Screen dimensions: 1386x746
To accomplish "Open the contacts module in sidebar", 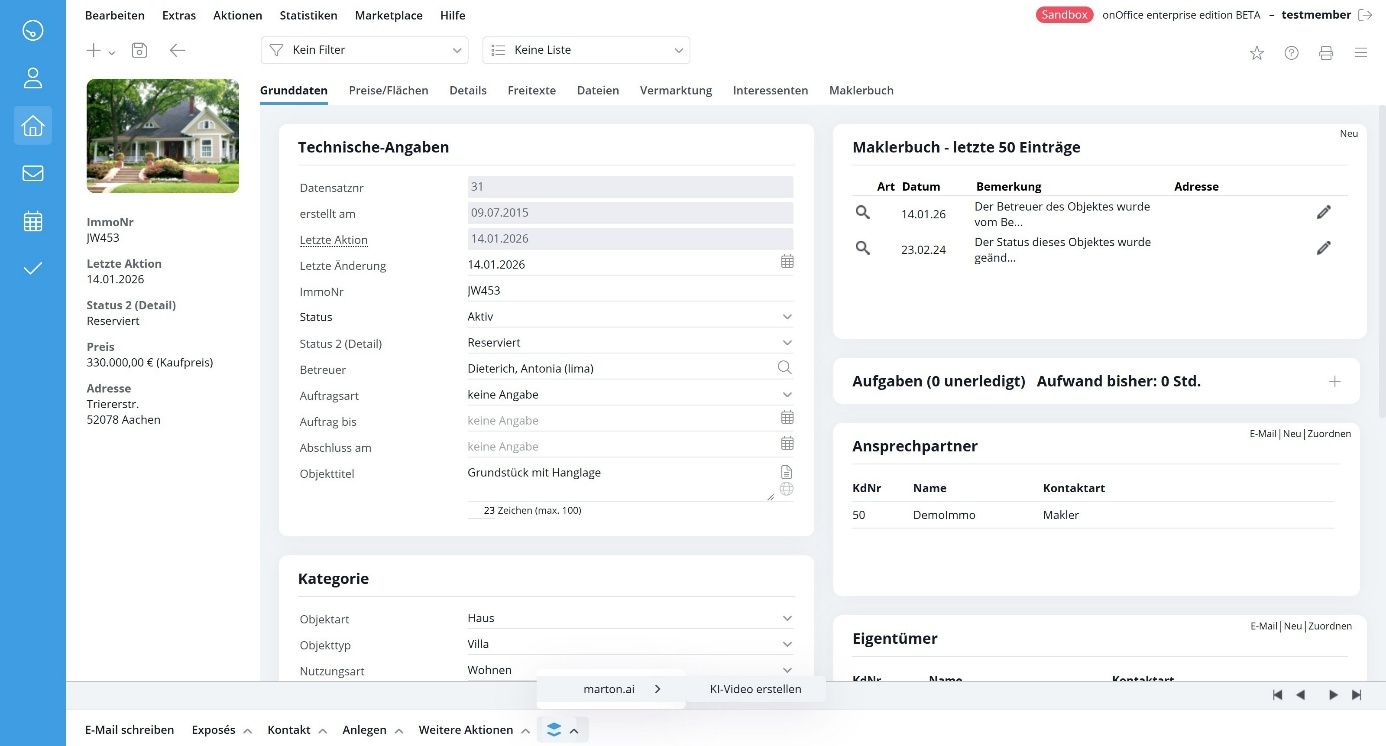I will coord(33,78).
